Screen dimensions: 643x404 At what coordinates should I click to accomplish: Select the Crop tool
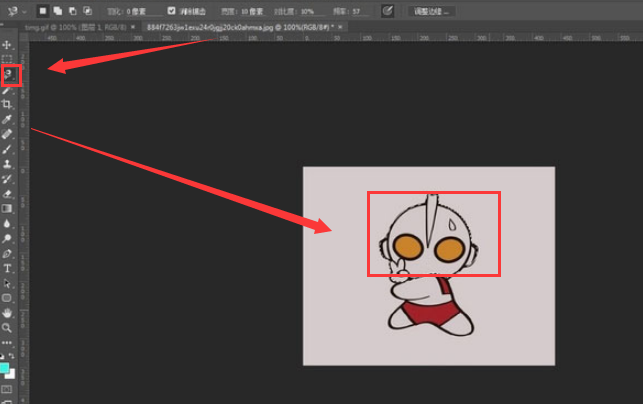pyautogui.click(x=7, y=104)
